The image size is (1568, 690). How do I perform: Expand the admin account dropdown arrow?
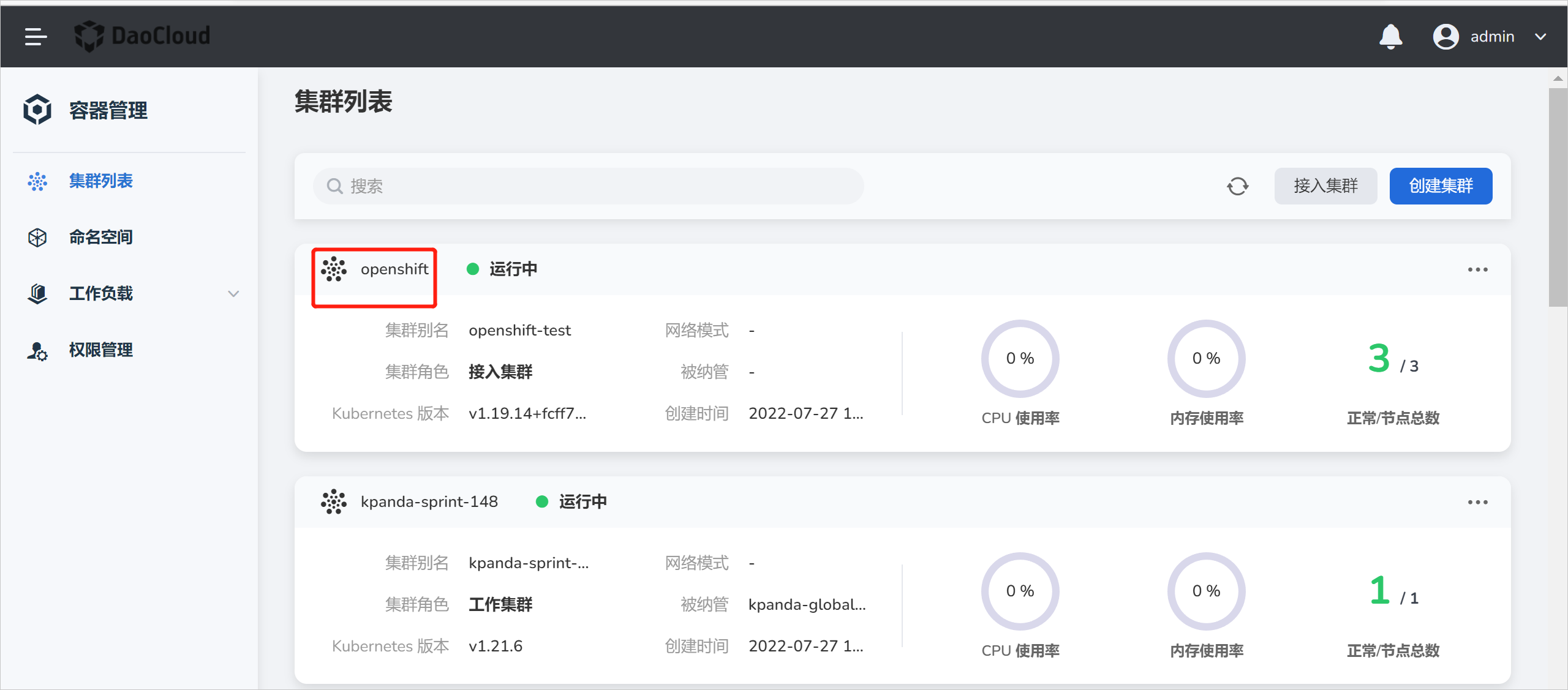tap(1540, 37)
